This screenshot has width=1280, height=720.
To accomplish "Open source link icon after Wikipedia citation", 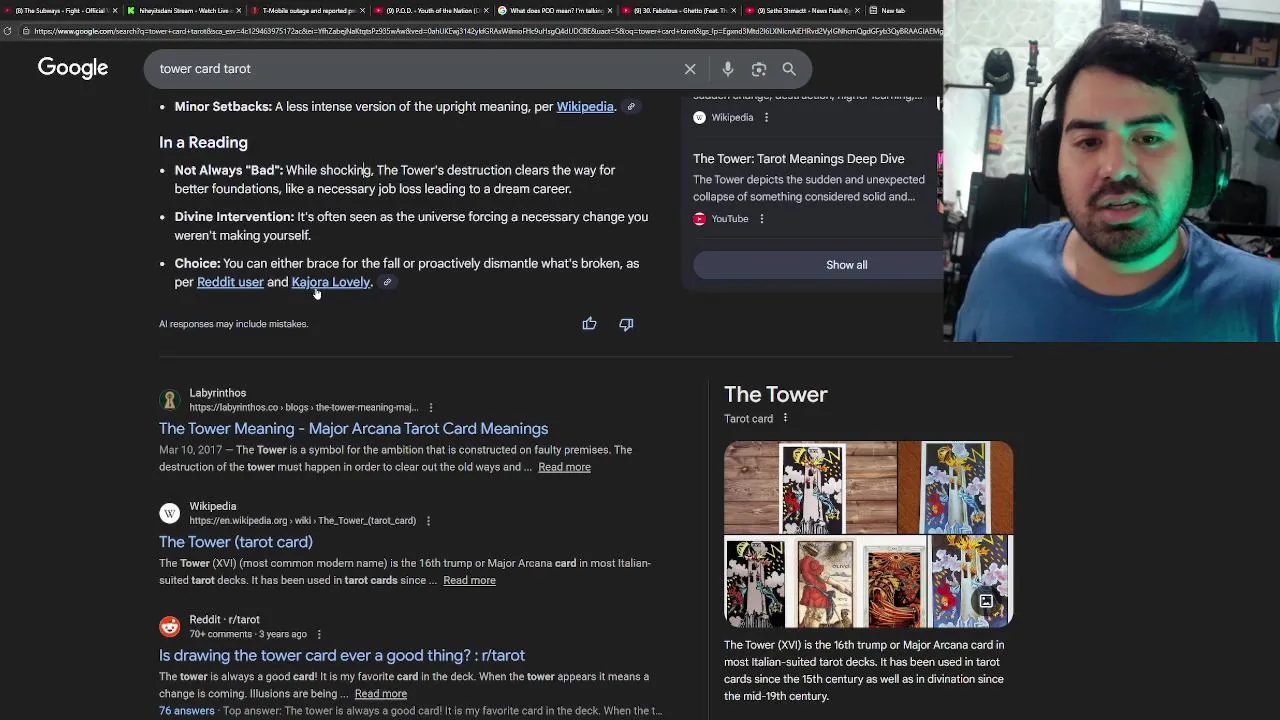I will coord(631,107).
